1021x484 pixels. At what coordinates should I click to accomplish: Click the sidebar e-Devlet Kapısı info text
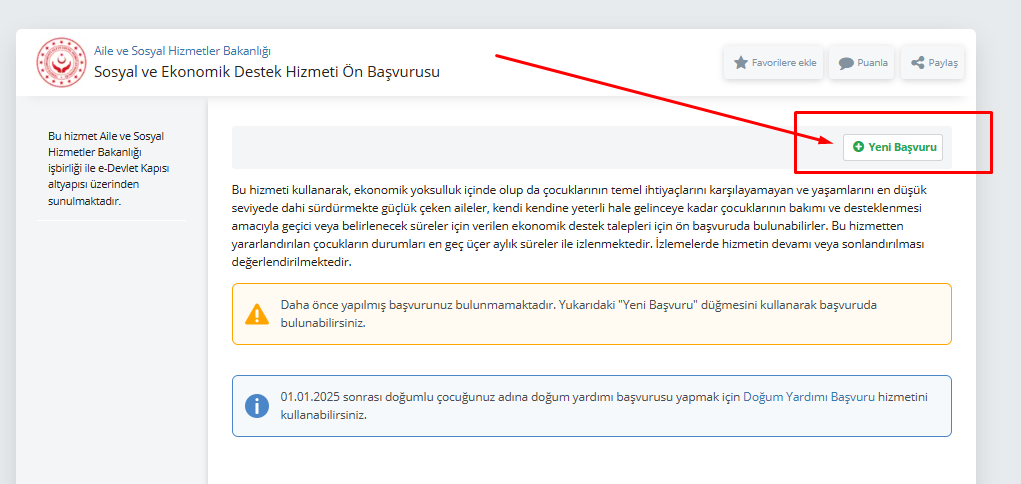click(108, 169)
